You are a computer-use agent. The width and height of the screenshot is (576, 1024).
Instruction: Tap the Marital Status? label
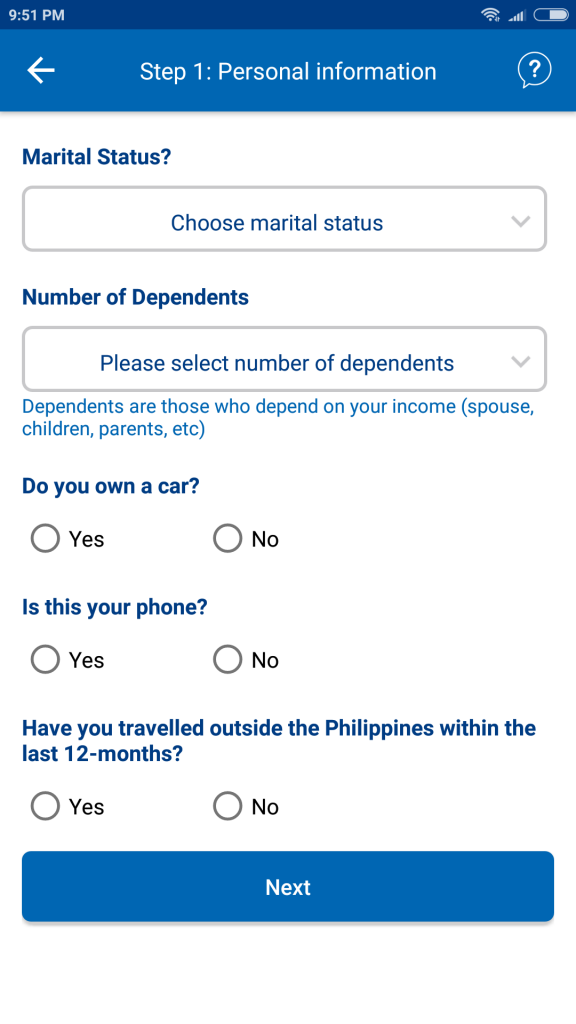tap(97, 157)
